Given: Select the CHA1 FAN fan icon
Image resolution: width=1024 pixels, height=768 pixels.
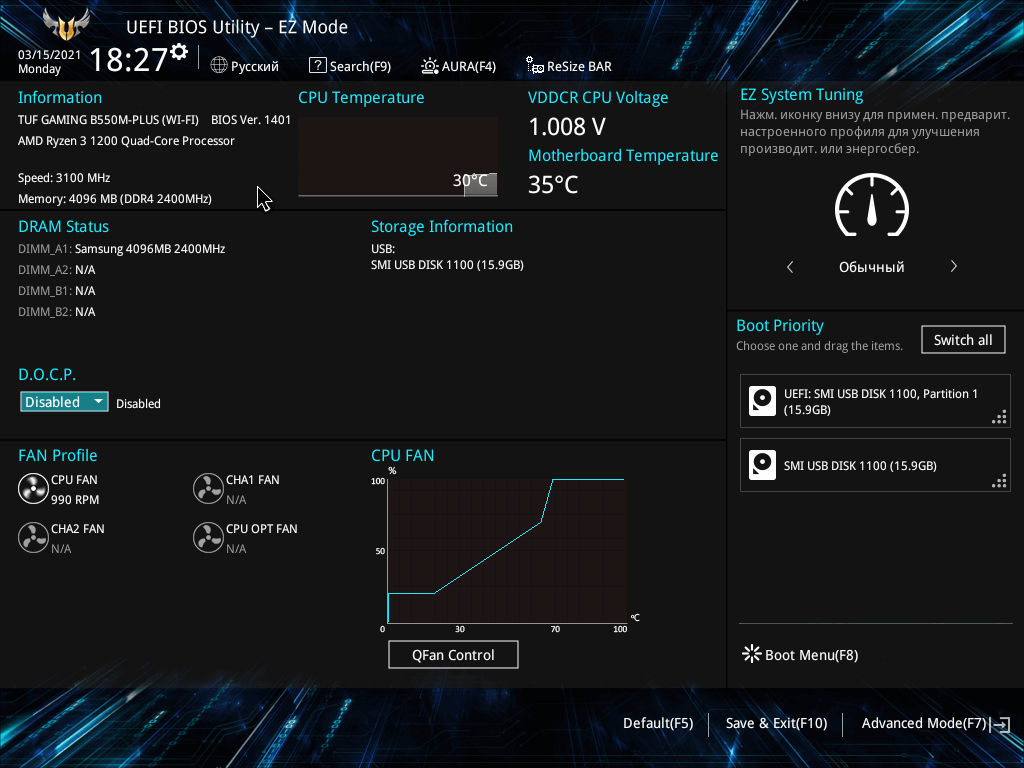Looking at the screenshot, I should pyautogui.click(x=208, y=489).
